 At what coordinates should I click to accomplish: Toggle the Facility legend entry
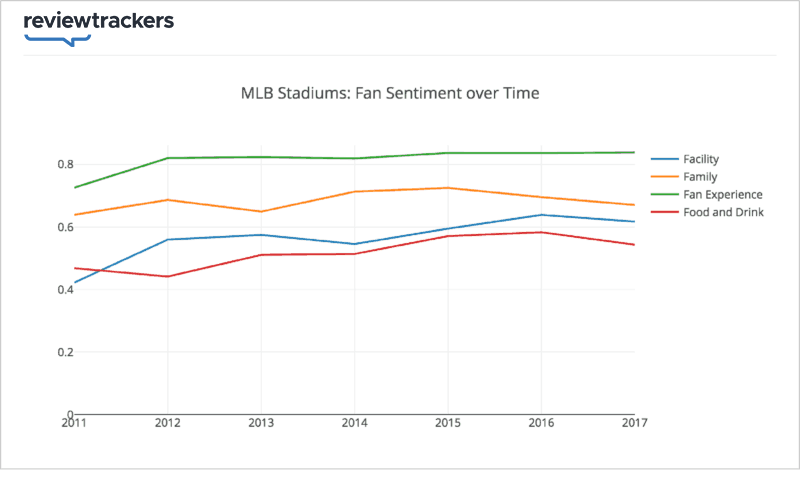coord(700,159)
